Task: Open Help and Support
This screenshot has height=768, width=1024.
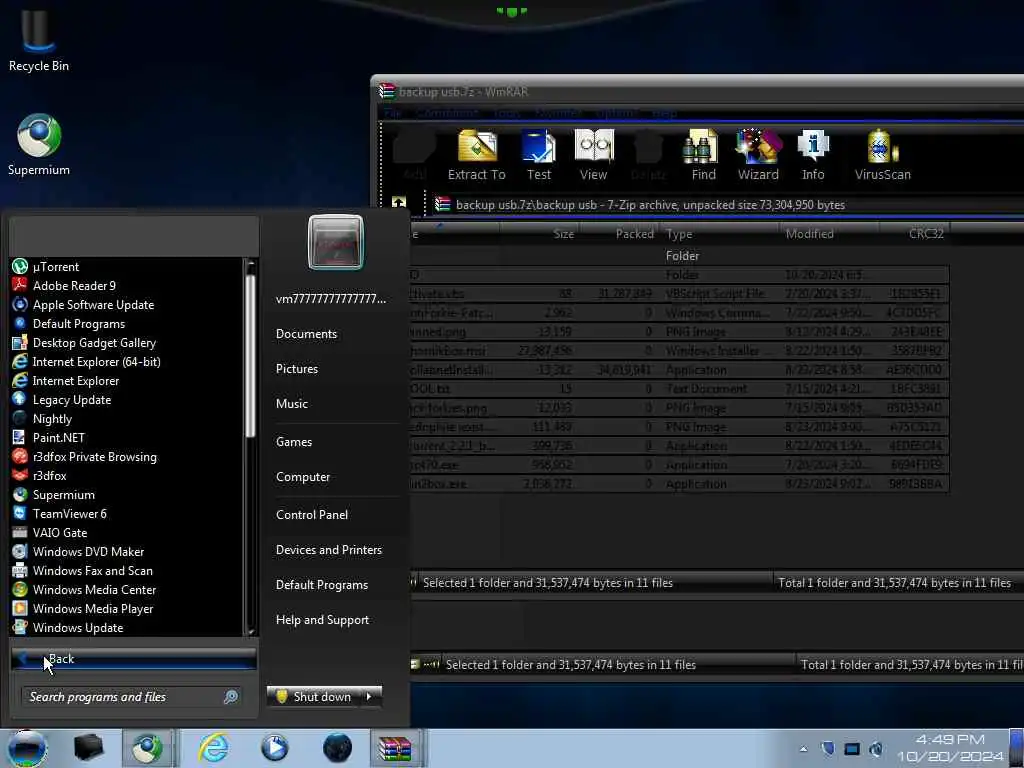Action: (x=322, y=620)
